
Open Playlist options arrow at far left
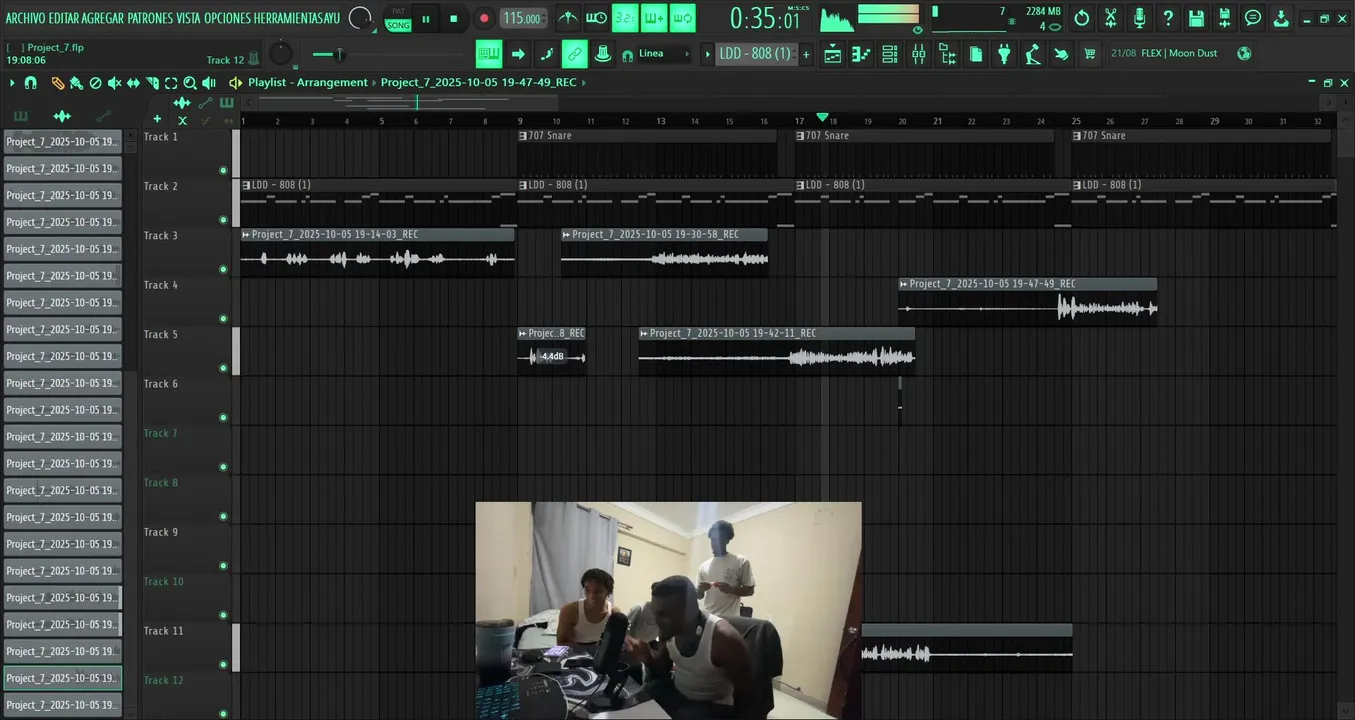pos(12,83)
